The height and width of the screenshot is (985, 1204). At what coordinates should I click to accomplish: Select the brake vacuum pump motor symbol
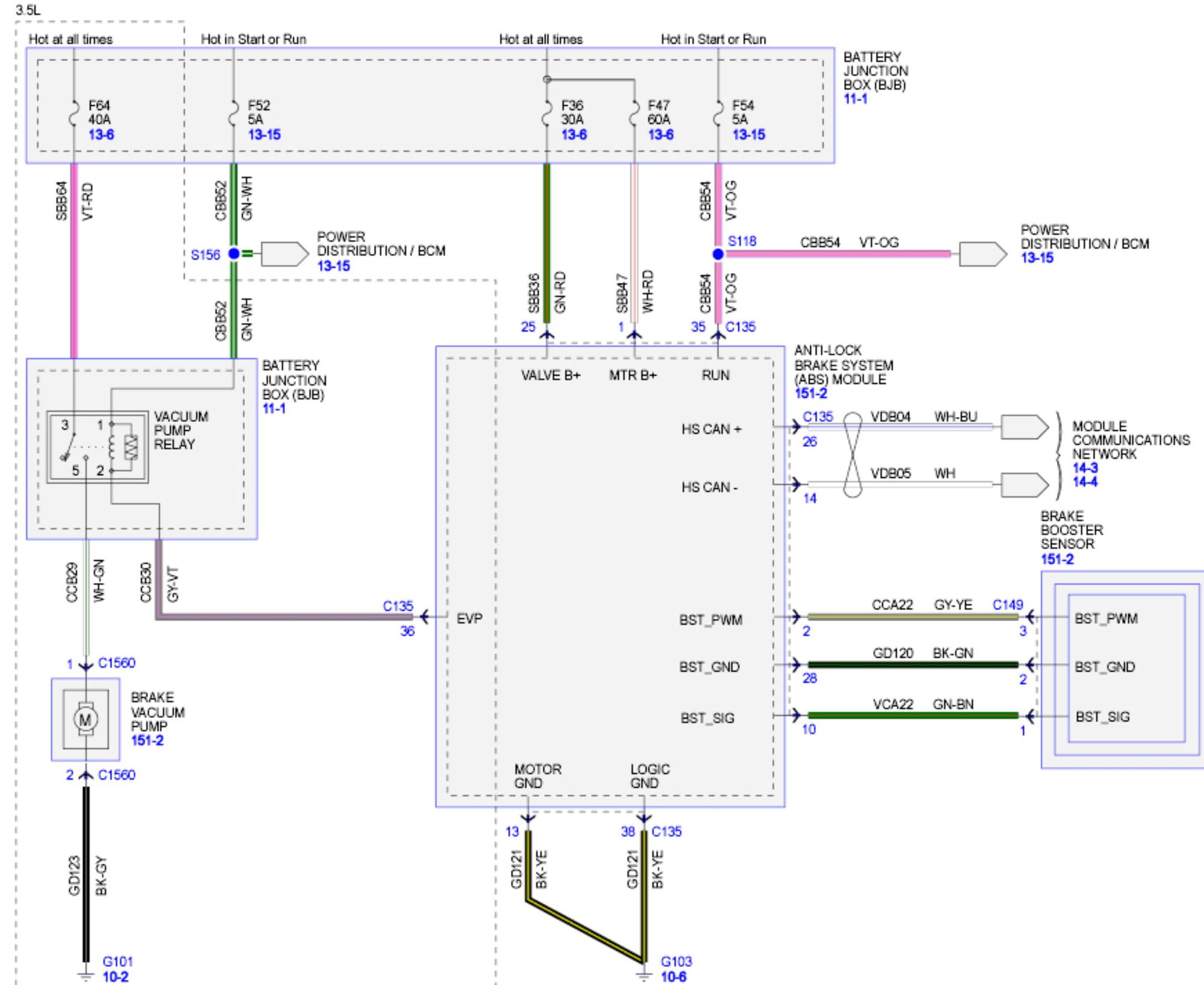(x=85, y=719)
